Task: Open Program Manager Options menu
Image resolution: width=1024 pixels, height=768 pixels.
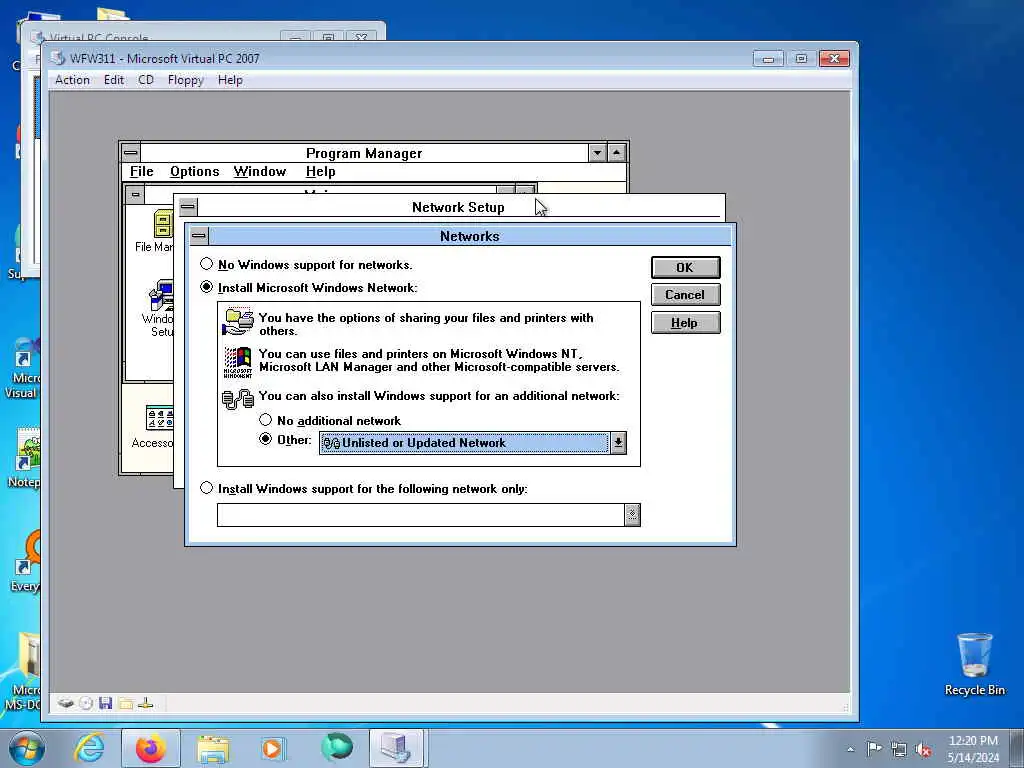Action: (x=195, y=171)
